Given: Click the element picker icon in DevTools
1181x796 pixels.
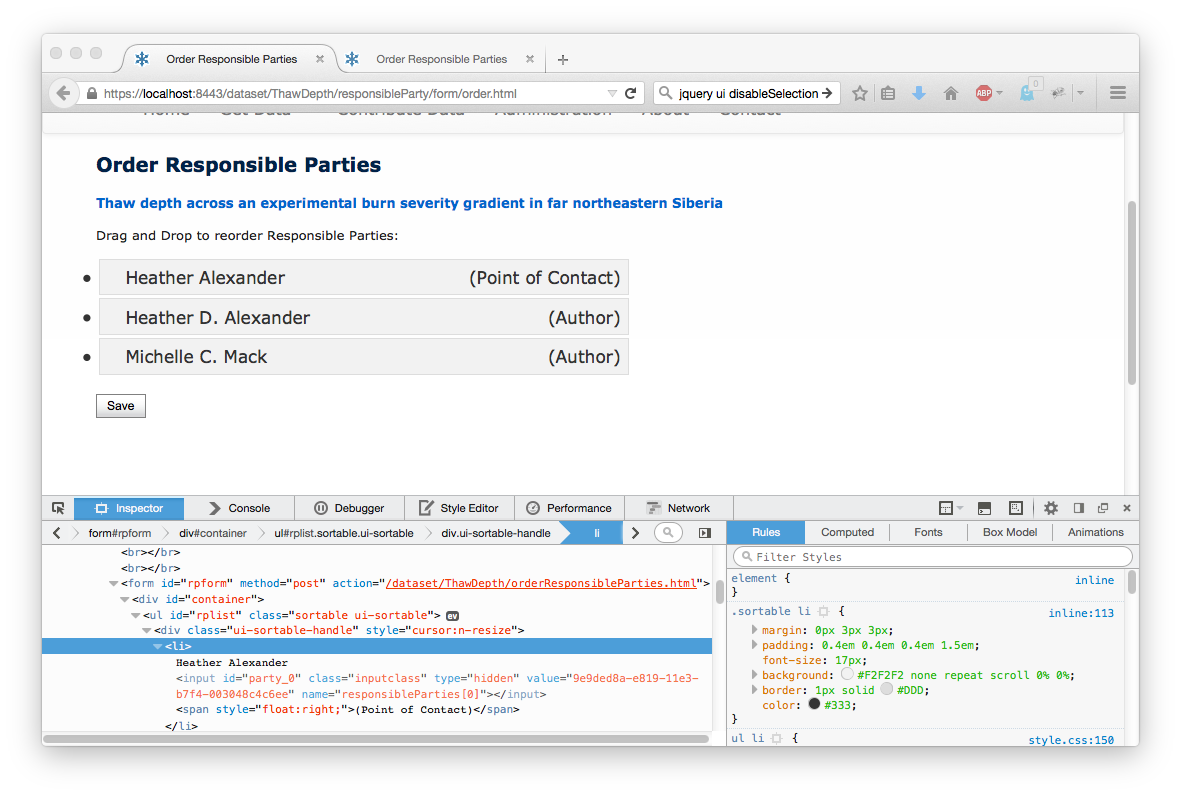Looking at the screenshot, I should 58,508.
